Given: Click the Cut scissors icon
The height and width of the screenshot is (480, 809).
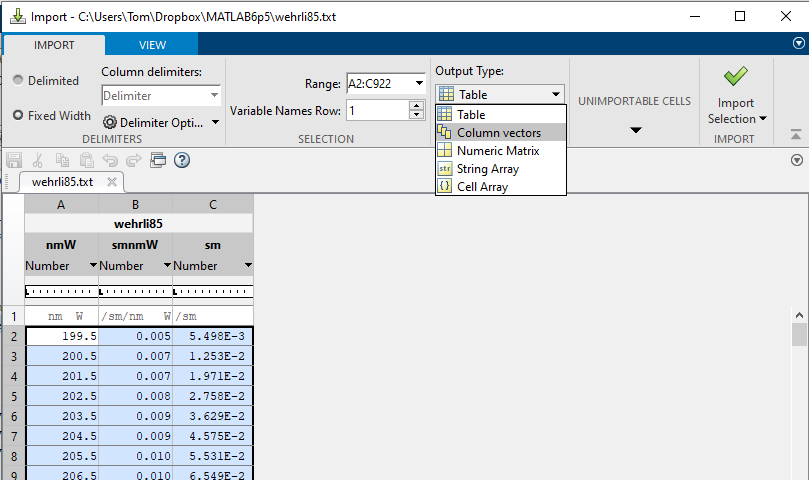Looking at the screenshot, I should point(38,160).
